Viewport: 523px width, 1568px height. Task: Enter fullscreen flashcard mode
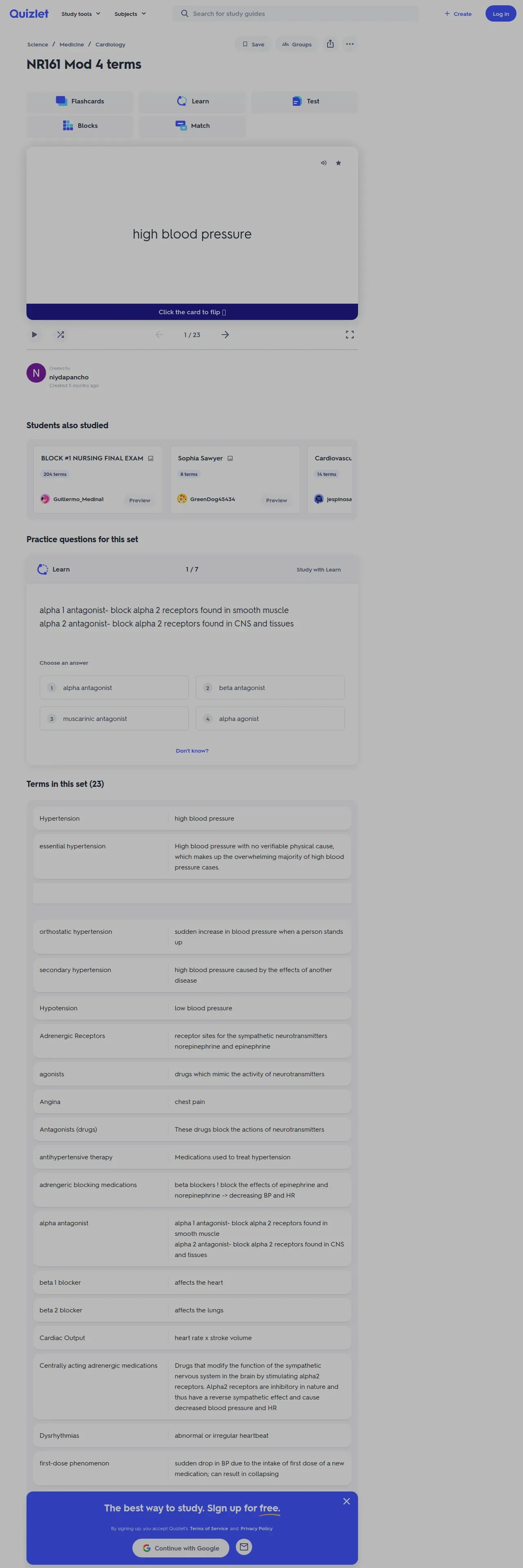click(349, 335)
